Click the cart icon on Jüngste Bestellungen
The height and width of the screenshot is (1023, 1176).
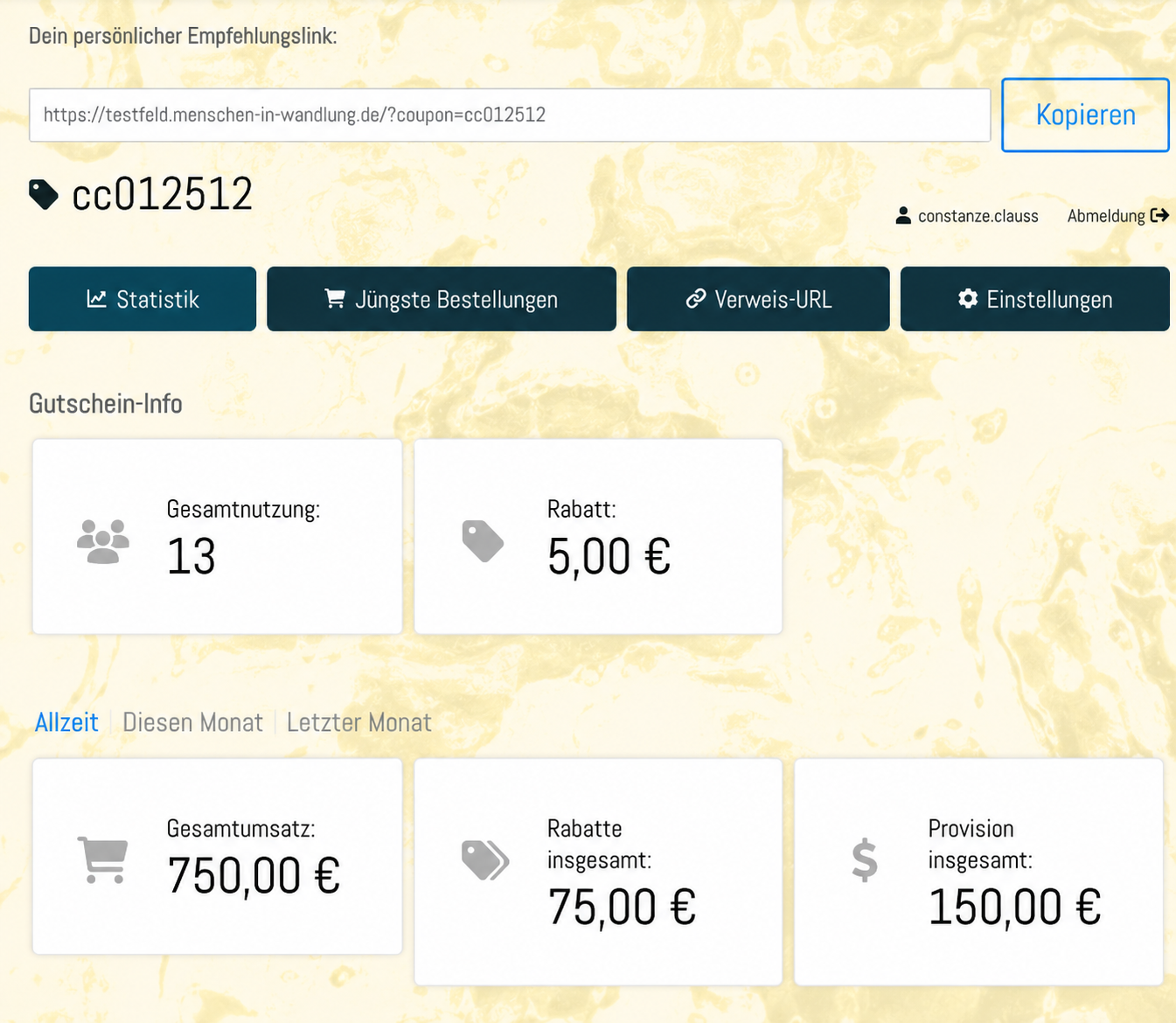click(x=335, y=299)
